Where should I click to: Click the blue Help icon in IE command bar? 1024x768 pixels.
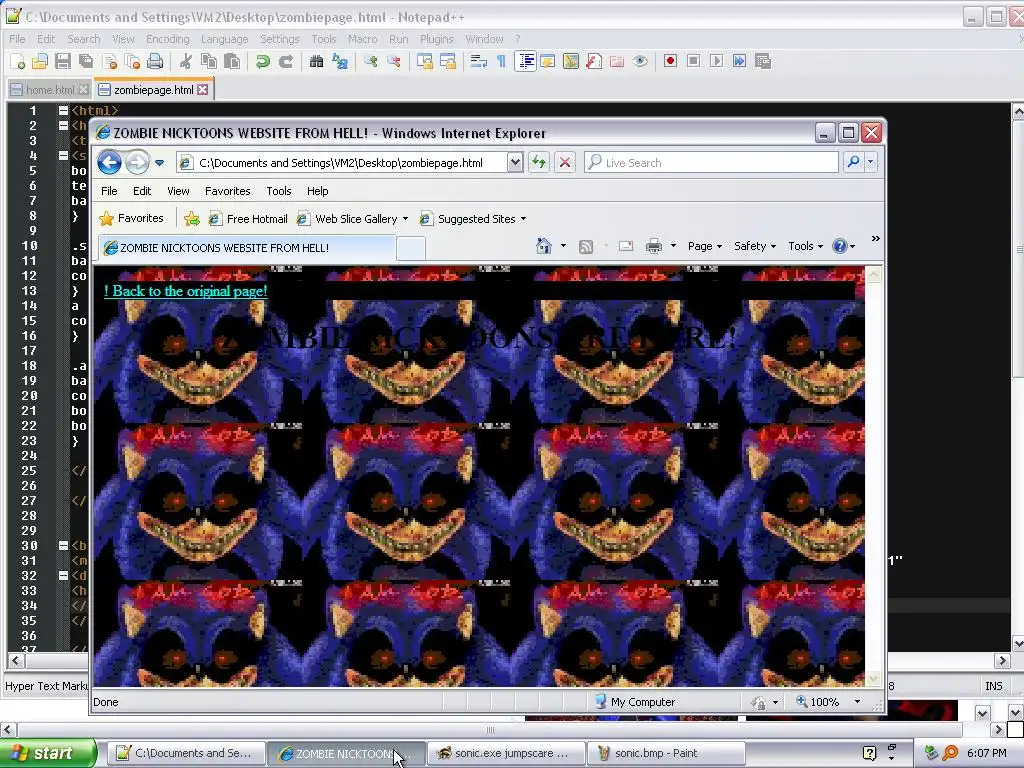tap(840, 246)
